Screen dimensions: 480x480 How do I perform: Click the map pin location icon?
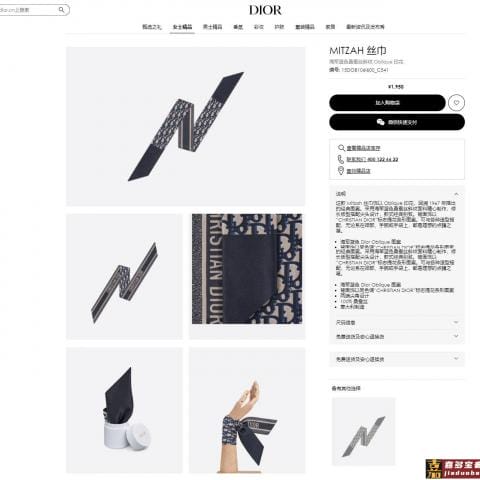click(341, 171)
